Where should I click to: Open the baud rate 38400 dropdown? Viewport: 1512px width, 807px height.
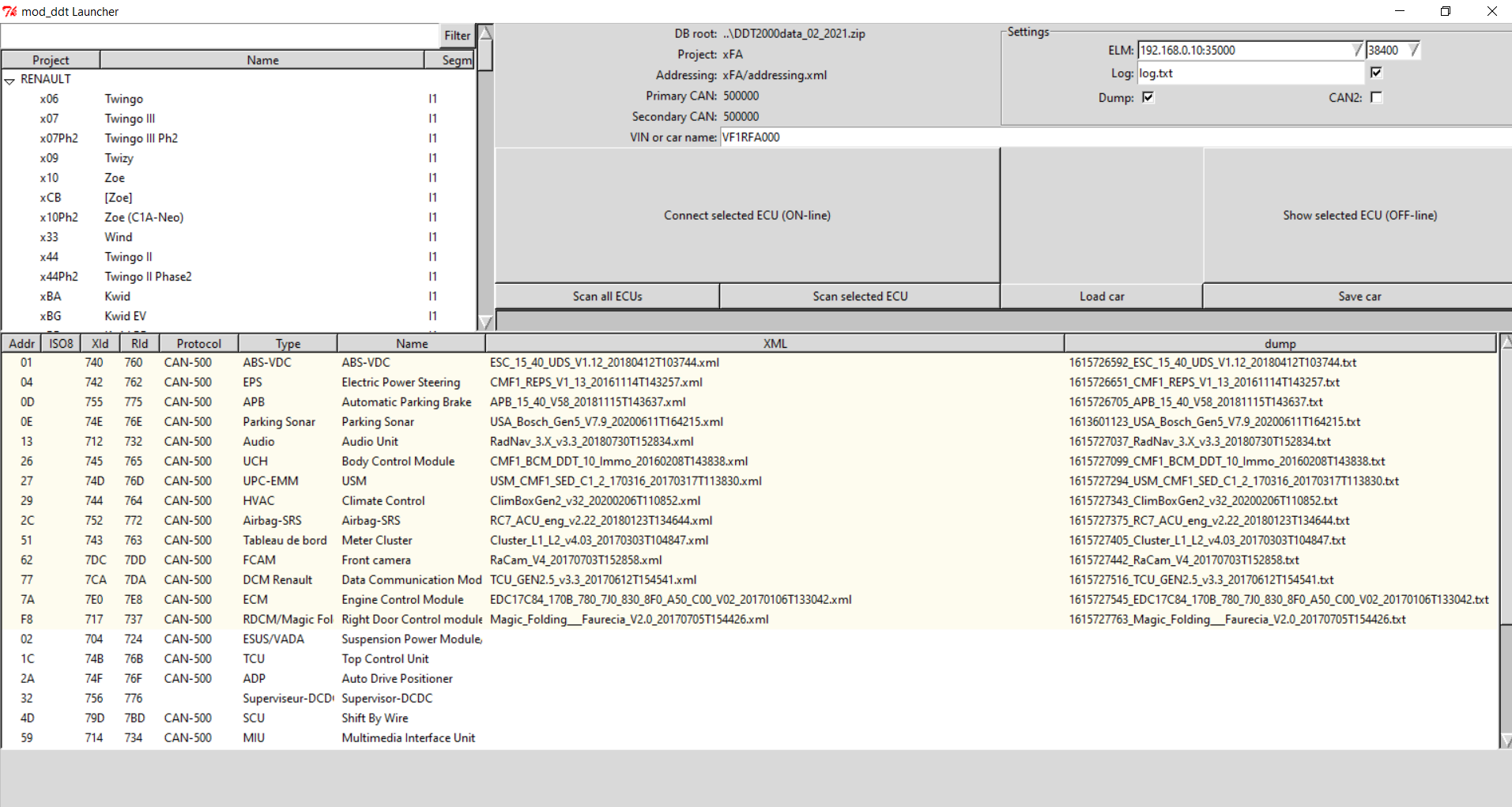(x=1413, y=50)
